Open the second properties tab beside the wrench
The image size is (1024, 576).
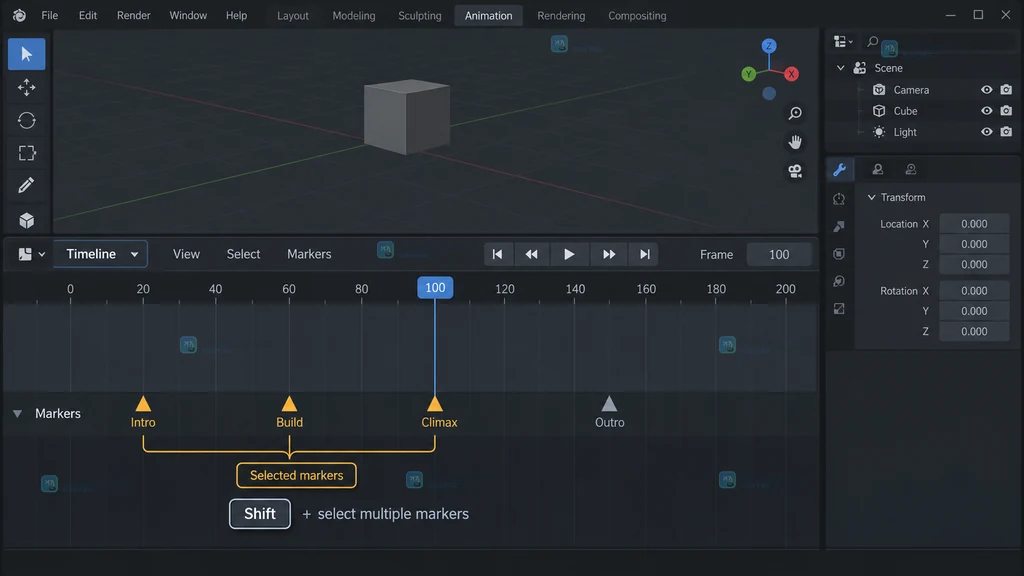878,170
